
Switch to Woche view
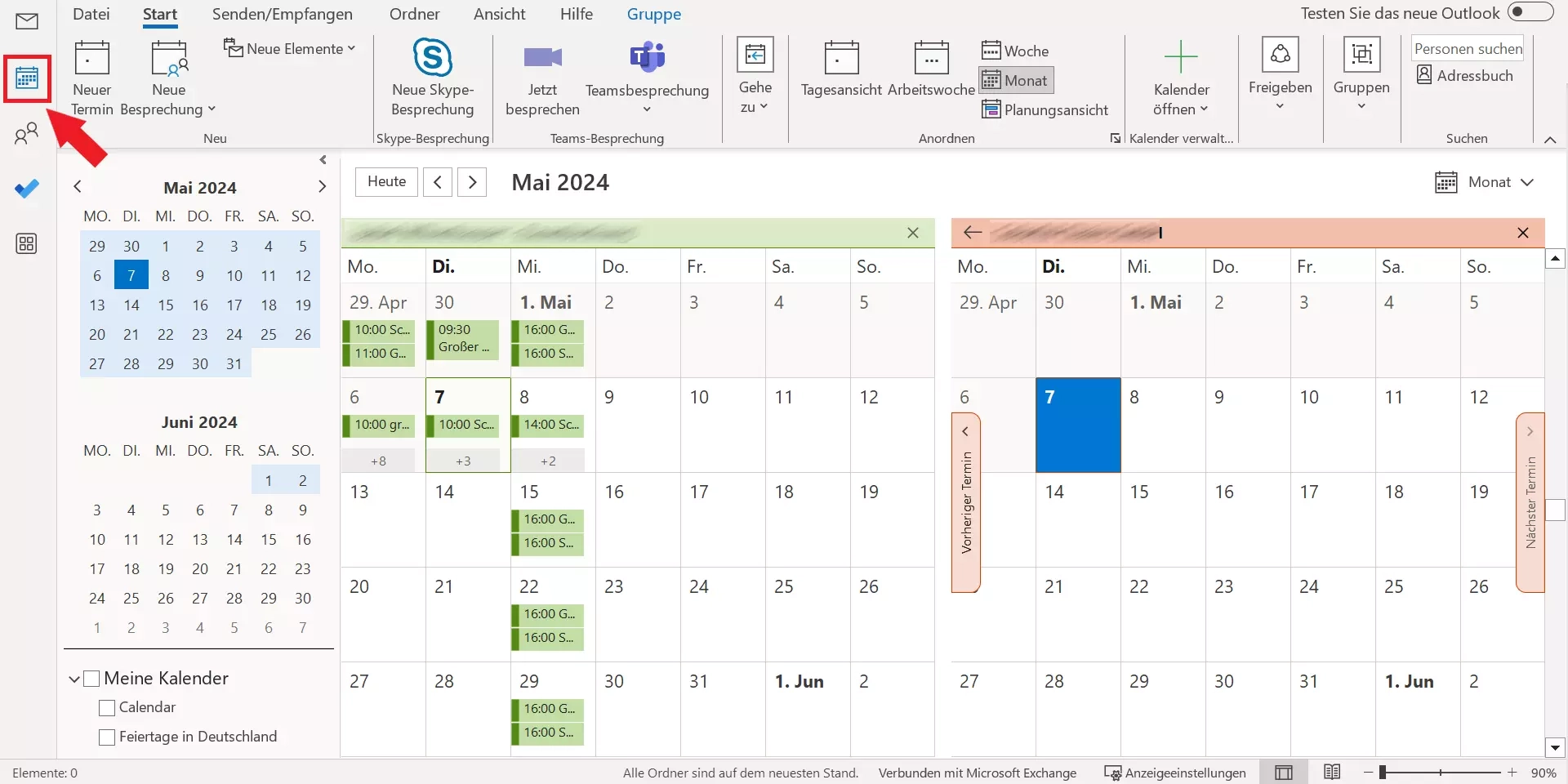(x=1015, y=51)
